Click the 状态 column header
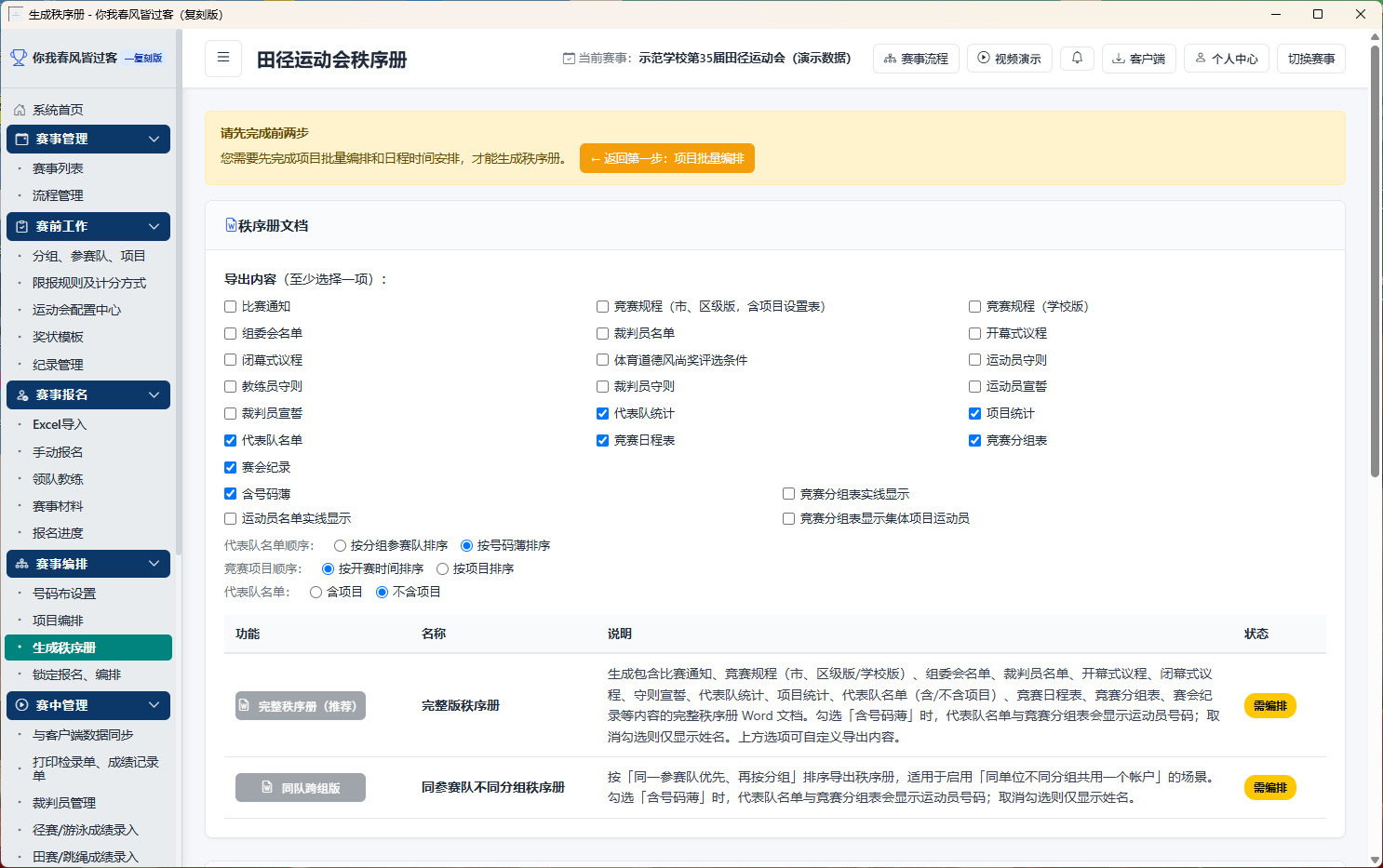The image size is (1383, 868). tap(1256, 634)
